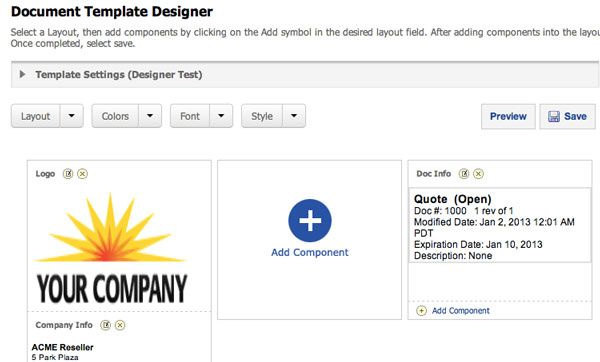The height and width of the screenshot is (362, 600).
Task: Click the small plus icon under Doc Info
Action: coord(421,310)
